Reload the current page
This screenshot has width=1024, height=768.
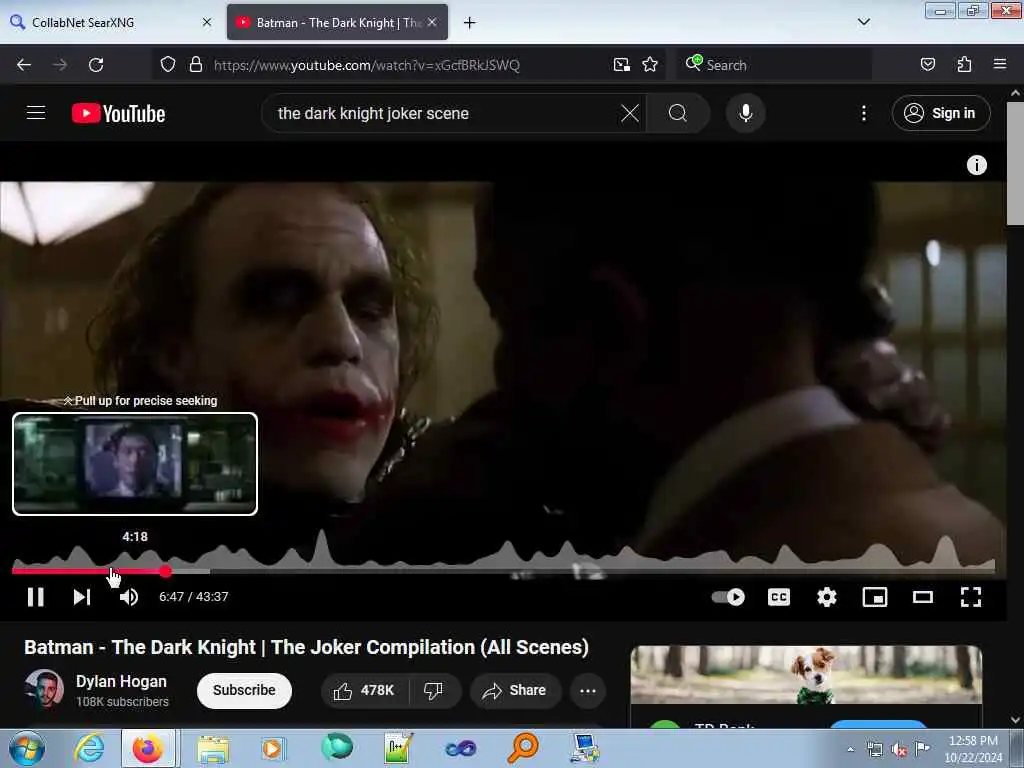coord(96,65)
